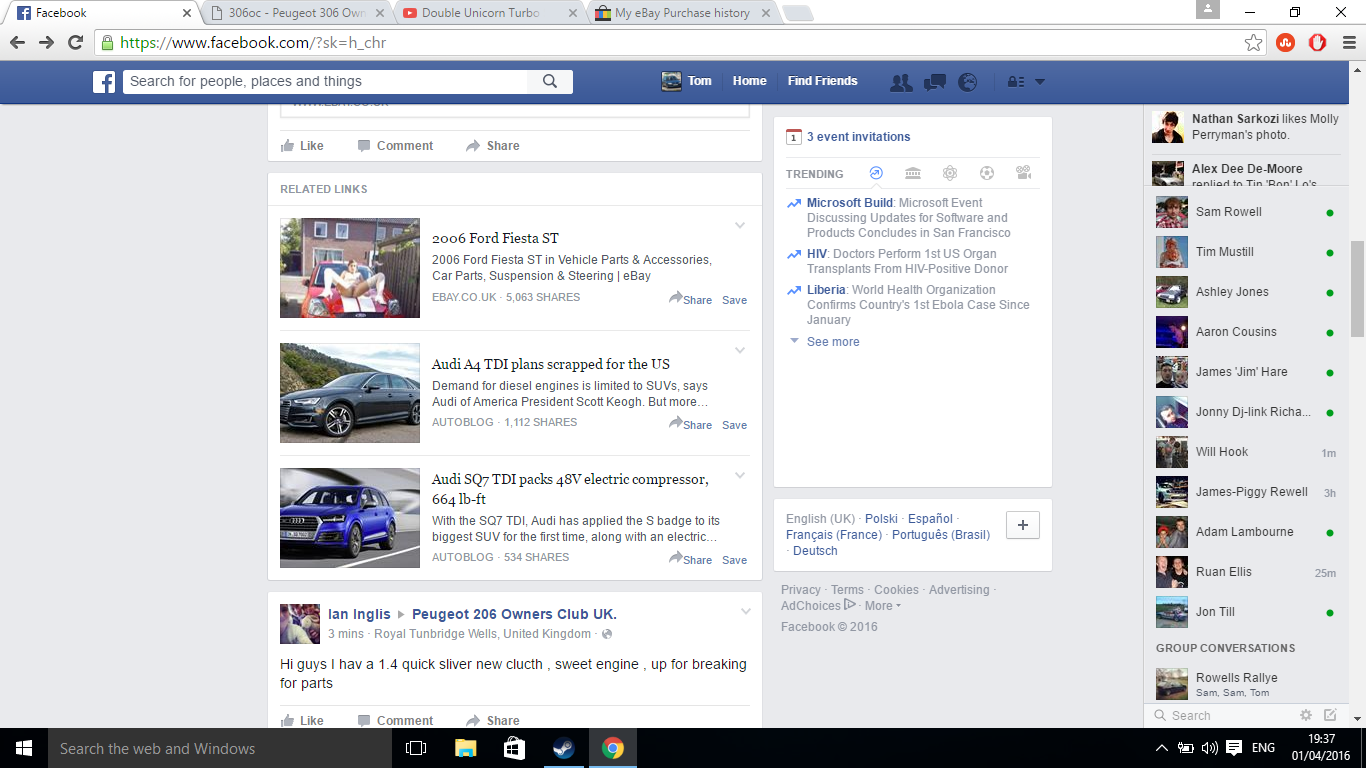Bookmark page with the star icon

coord(1253,42)
